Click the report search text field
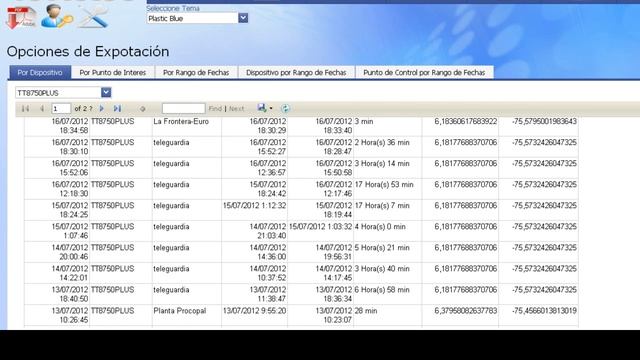Screen dimensions: 640x360 (183, 108)
